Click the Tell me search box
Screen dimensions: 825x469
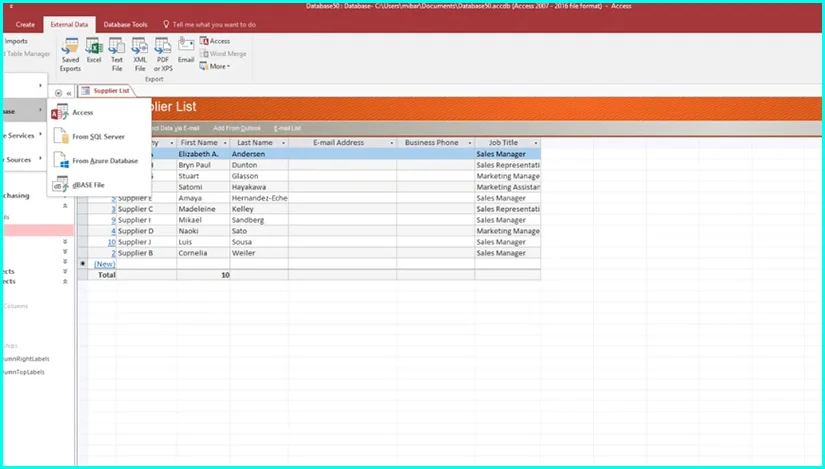click(213, 24)
